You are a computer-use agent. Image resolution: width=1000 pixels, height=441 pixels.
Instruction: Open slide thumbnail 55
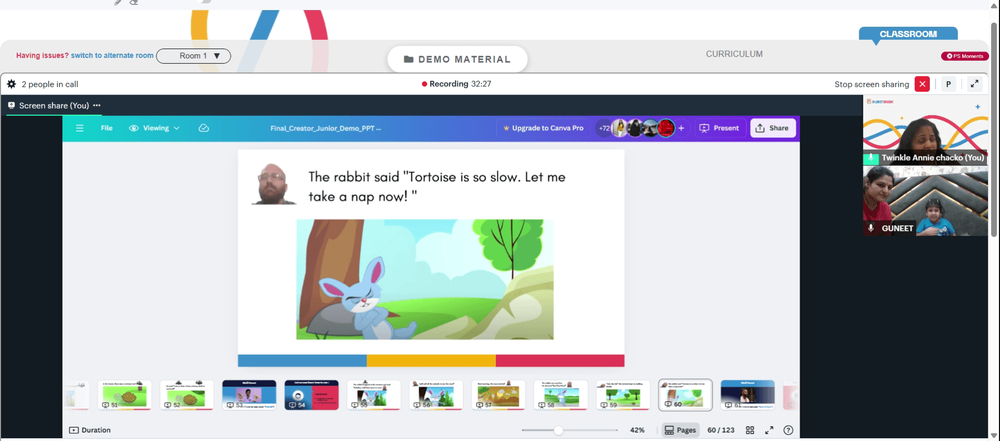tap(374, 395)
